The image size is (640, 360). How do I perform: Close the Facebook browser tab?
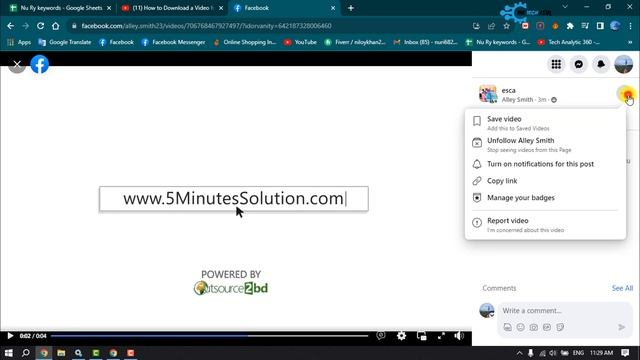pos(333,8)
